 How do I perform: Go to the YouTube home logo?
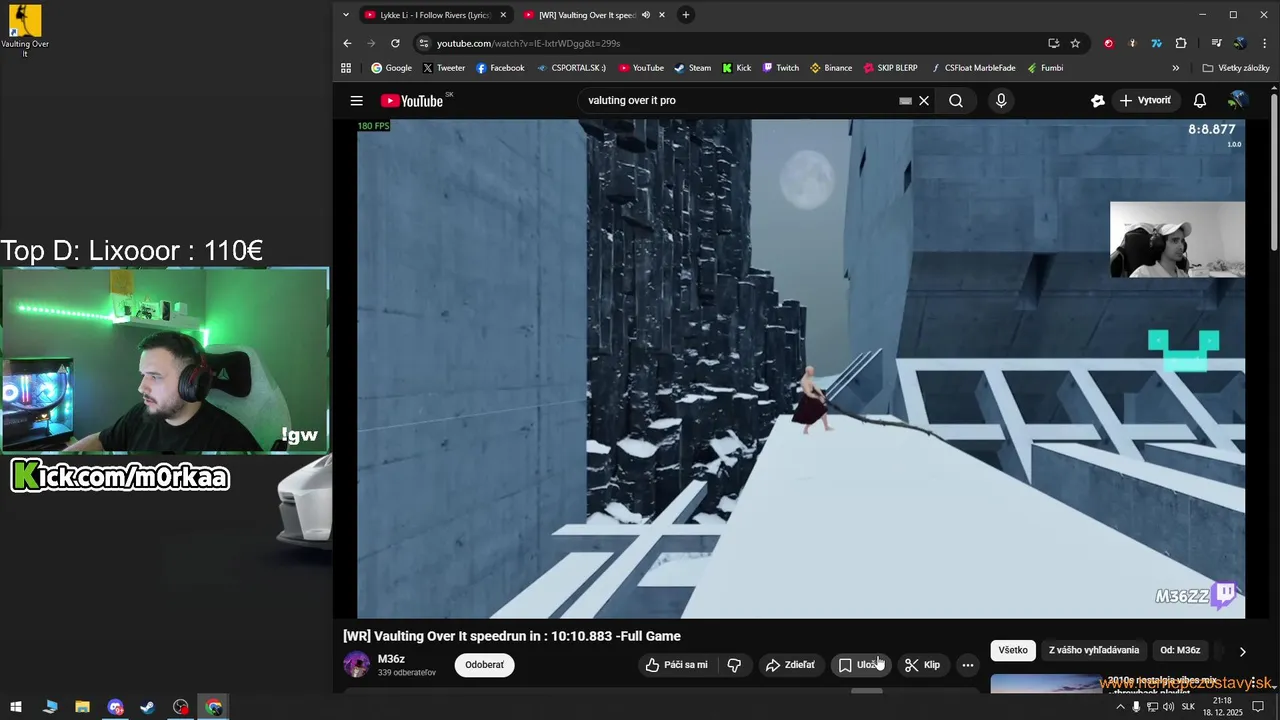[412, 100]
